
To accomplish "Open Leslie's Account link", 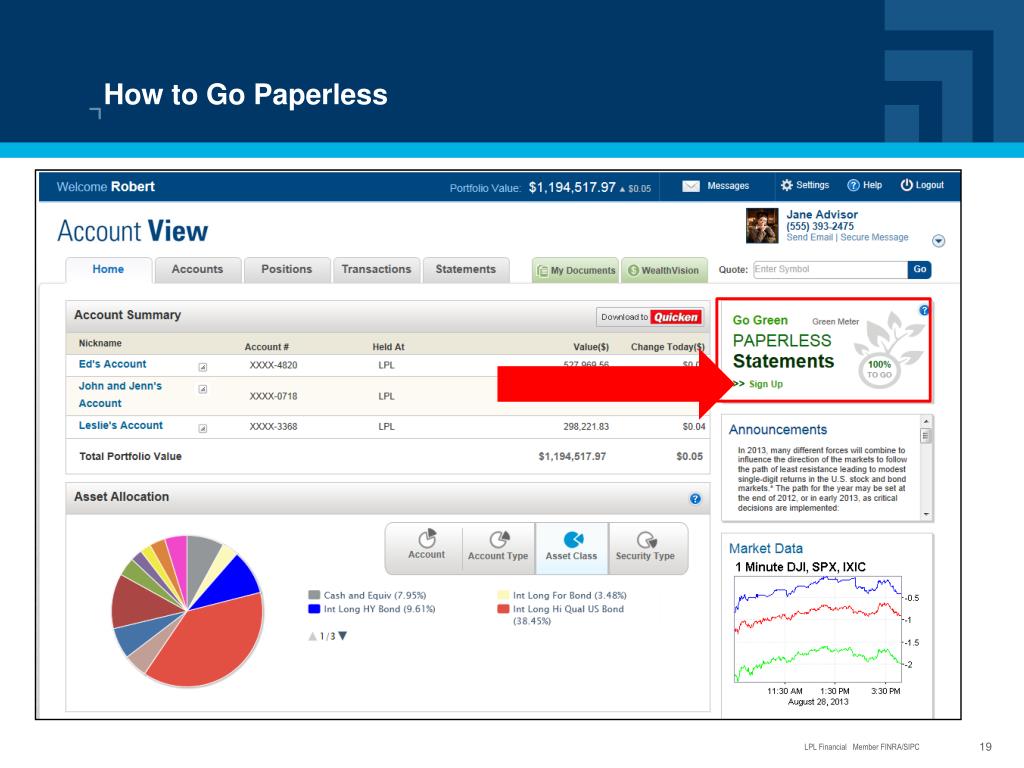I will (x=121, y=425).
